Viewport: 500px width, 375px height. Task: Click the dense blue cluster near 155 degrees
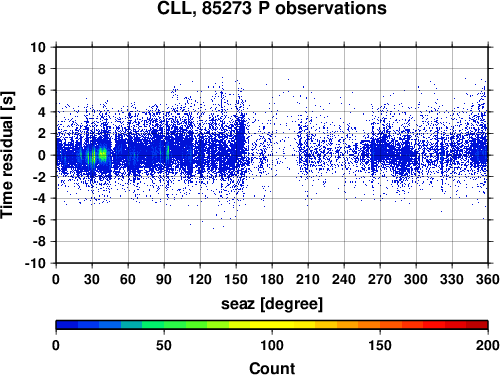coord(241,133)
